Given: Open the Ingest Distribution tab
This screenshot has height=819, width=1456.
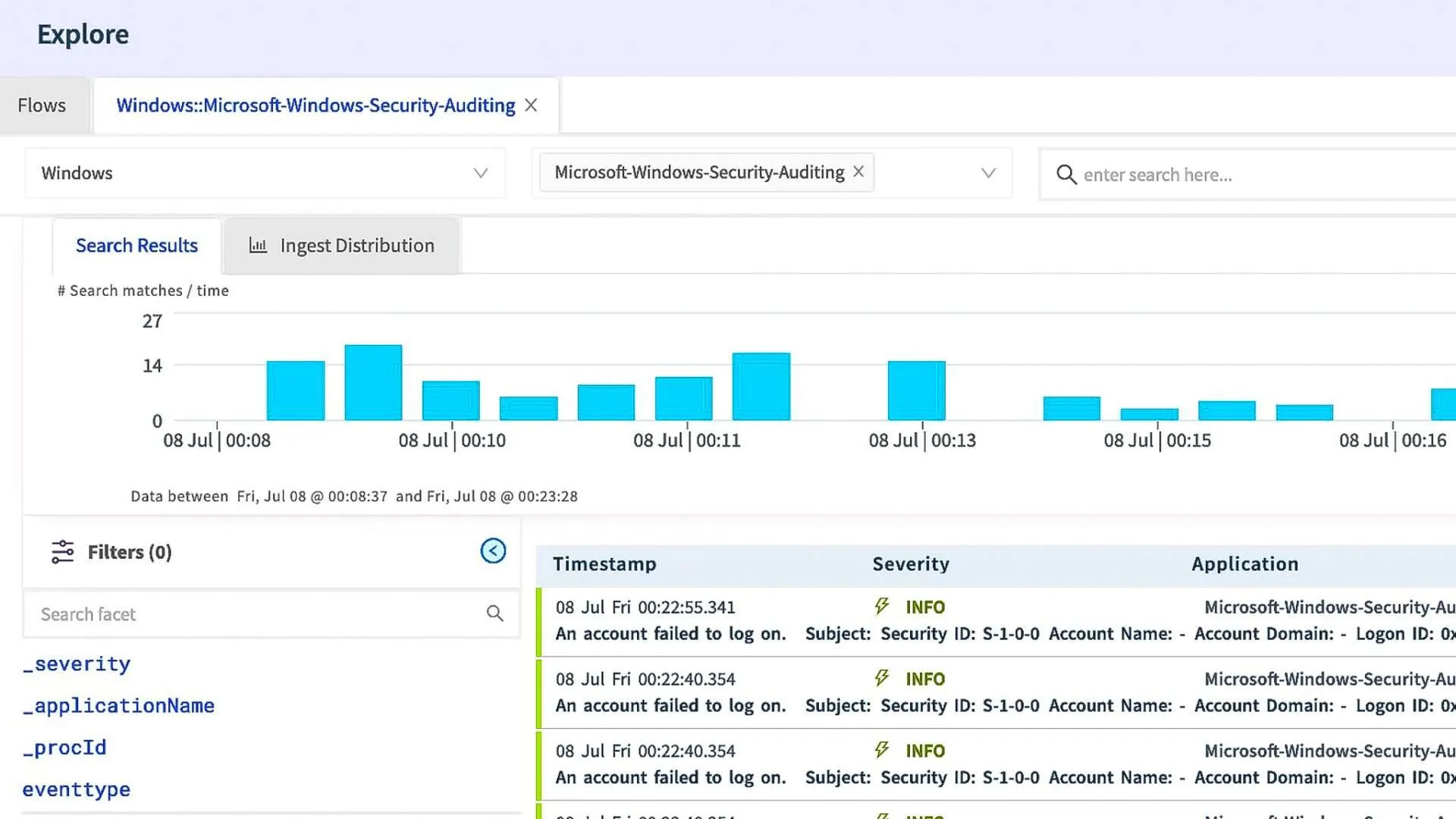Looking at the screenshot, I should point(341,246).
